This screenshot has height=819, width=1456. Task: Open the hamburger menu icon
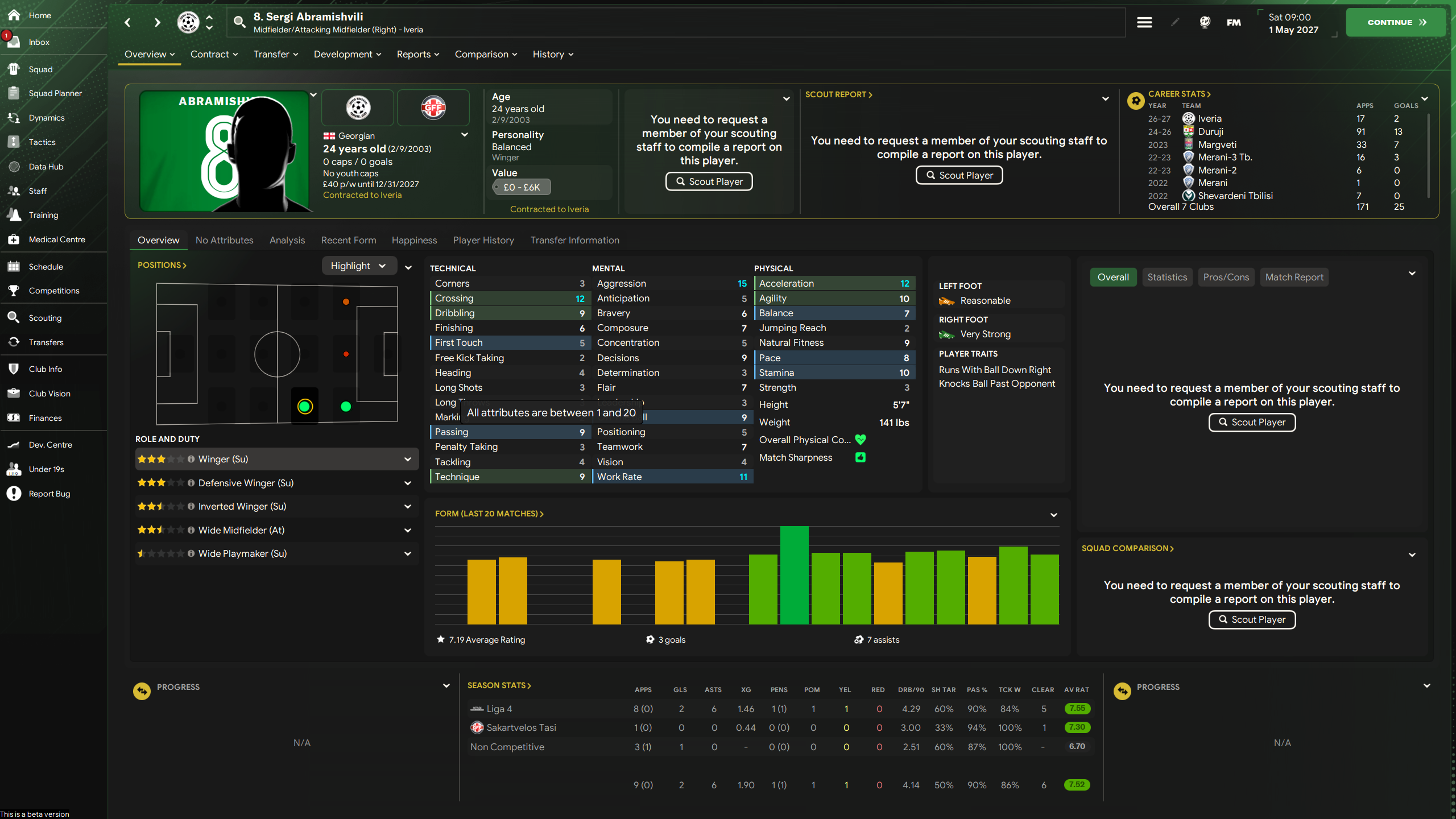point(1144,22)
